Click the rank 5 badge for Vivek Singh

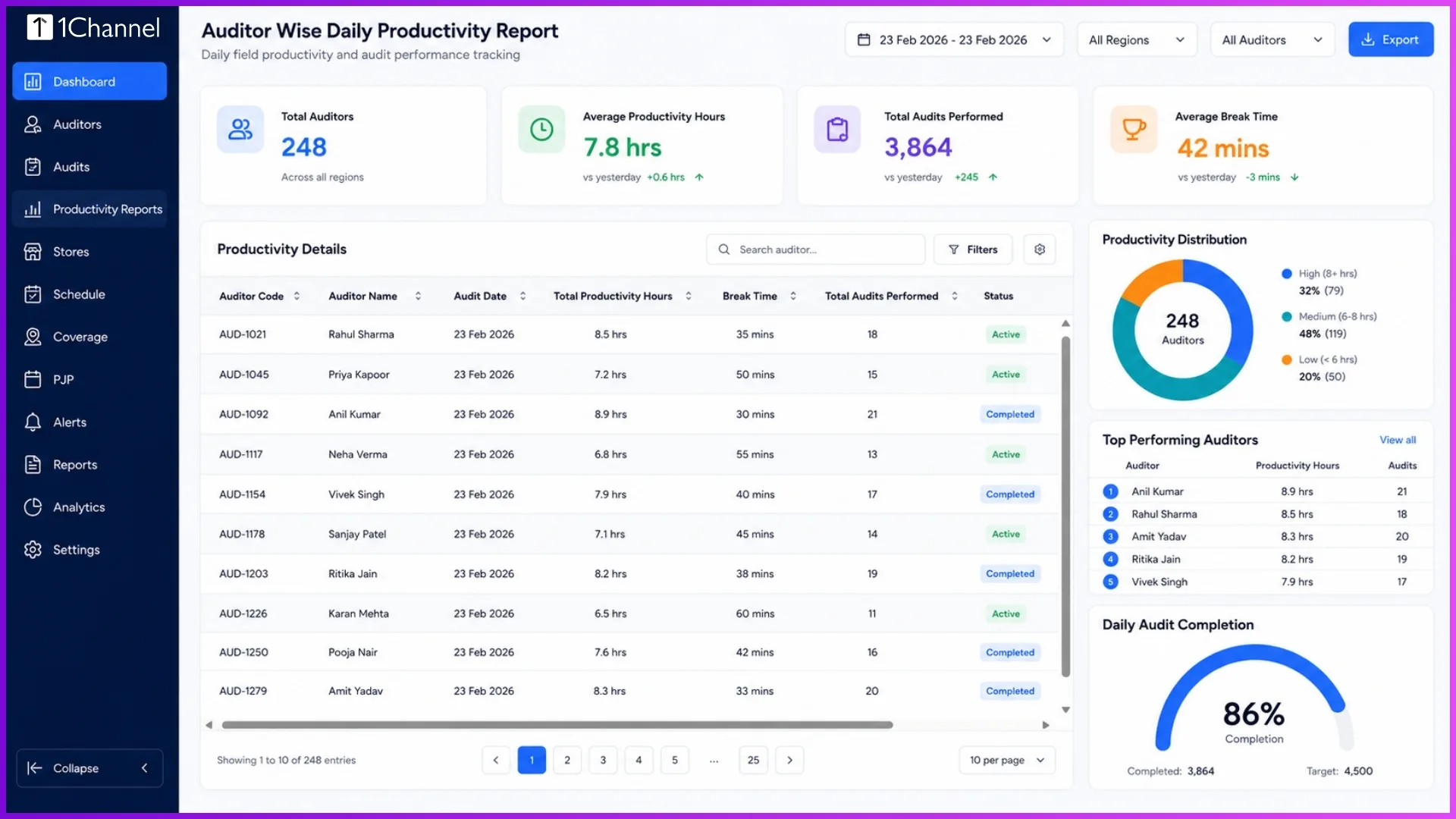click(1110, 582)
